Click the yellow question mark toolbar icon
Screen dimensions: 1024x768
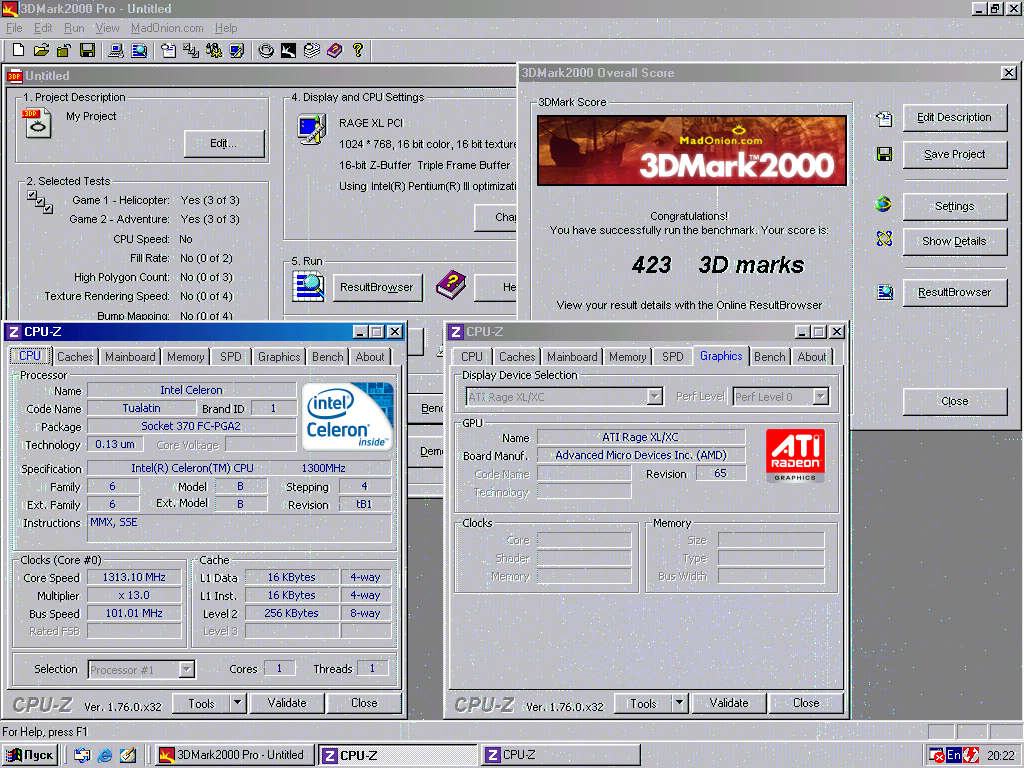(357, 50)
